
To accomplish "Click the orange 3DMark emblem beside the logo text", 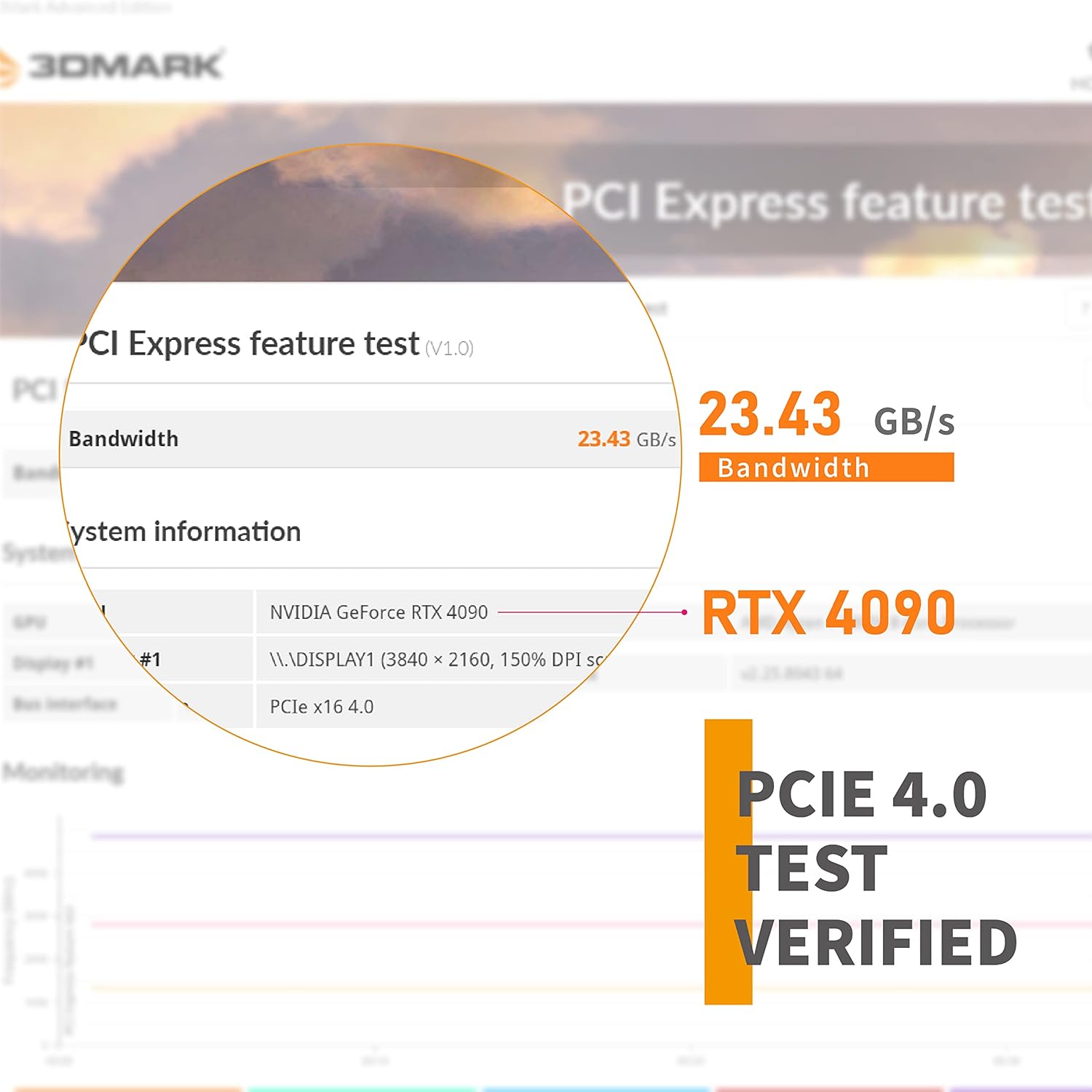I will pyautogui.click(x=9, y=68).
